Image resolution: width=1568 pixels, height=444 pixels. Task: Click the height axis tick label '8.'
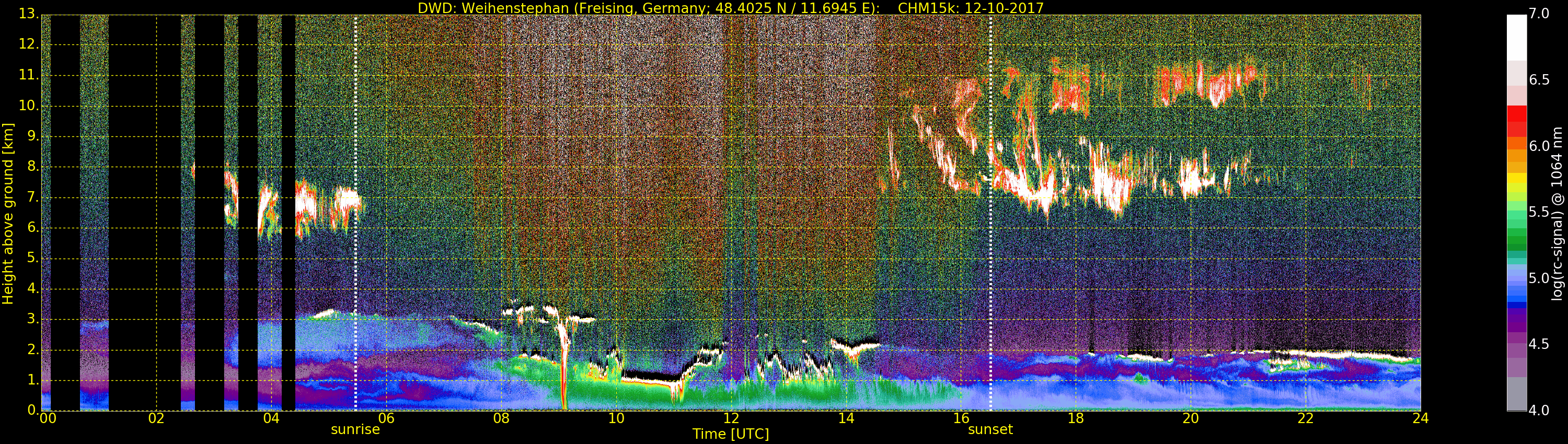tap(33, 167)
